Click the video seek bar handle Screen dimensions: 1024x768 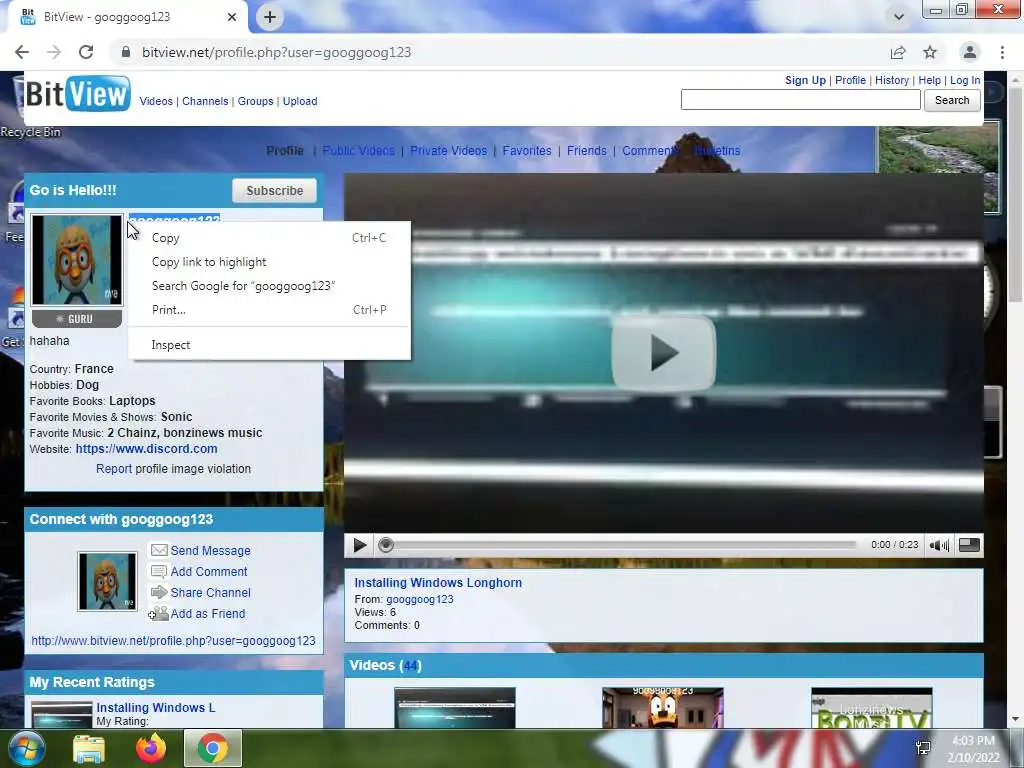coord(386,545)
